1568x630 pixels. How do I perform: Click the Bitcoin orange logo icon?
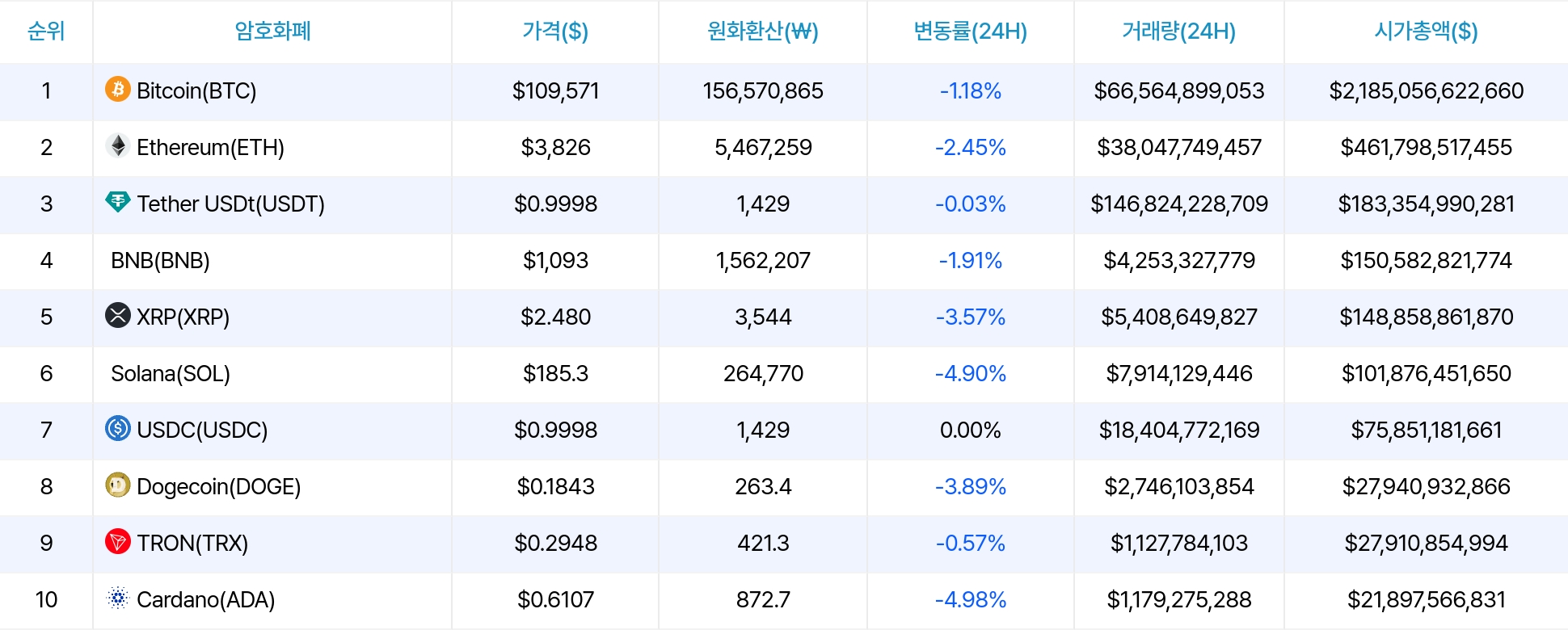[118, 89]
